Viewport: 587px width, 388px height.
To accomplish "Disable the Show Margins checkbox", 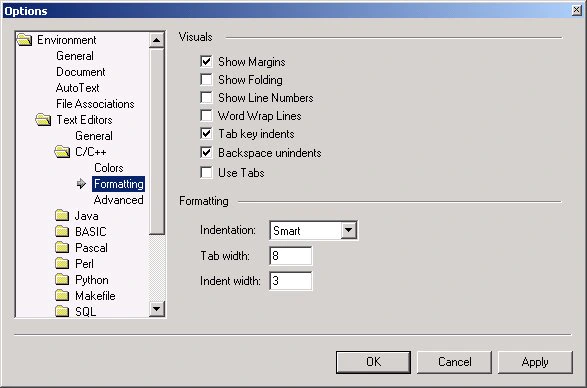I will click(x=206, y=61).
